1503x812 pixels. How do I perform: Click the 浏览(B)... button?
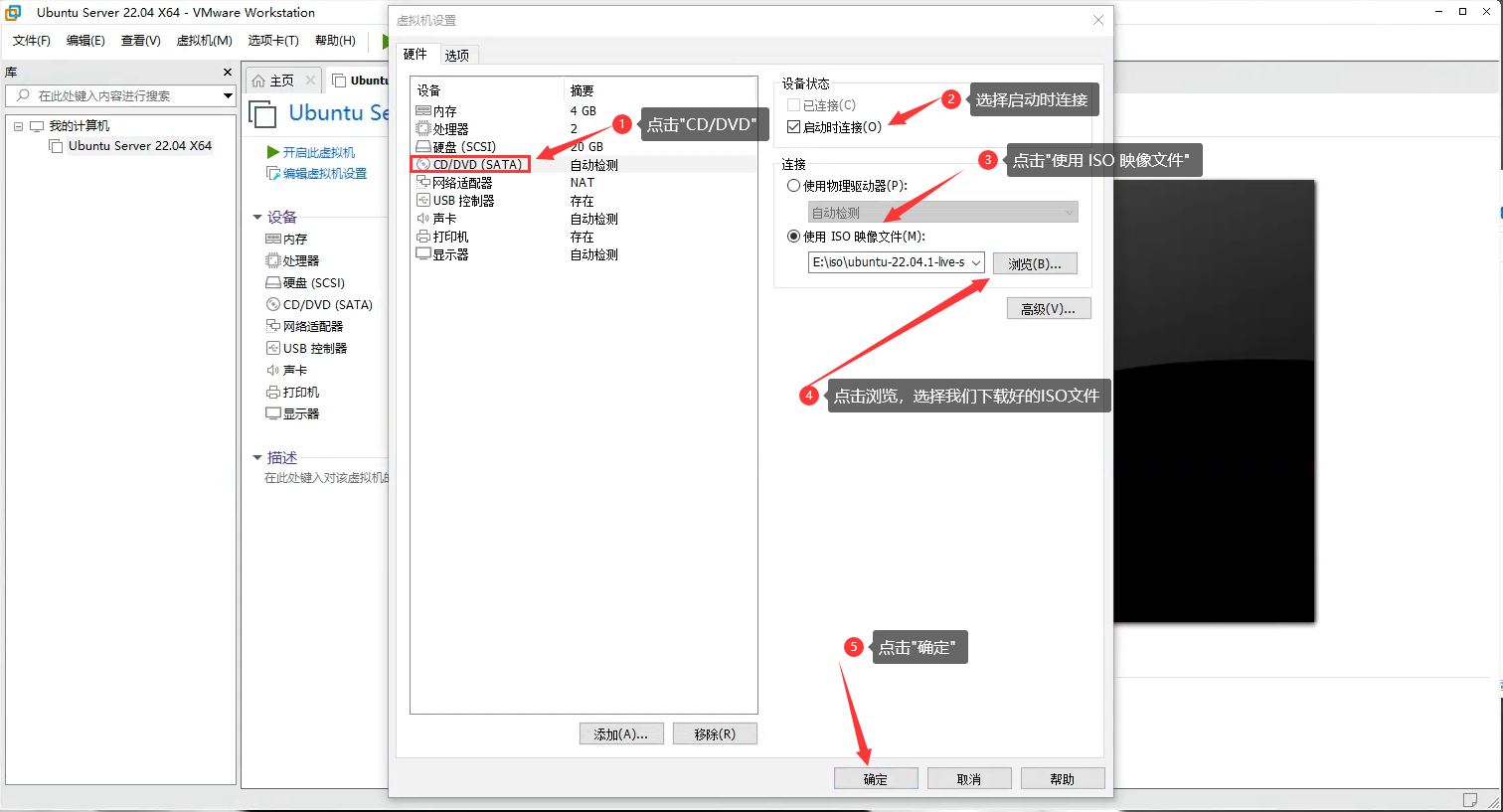(x=1035, y=263)
